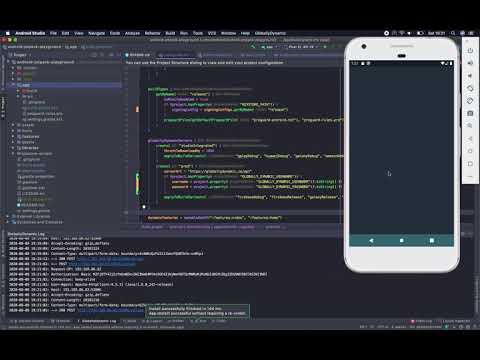This screenshot has height=360, width=480.
Task: Click the build hammer icon in toolbar
Action: 253,47
